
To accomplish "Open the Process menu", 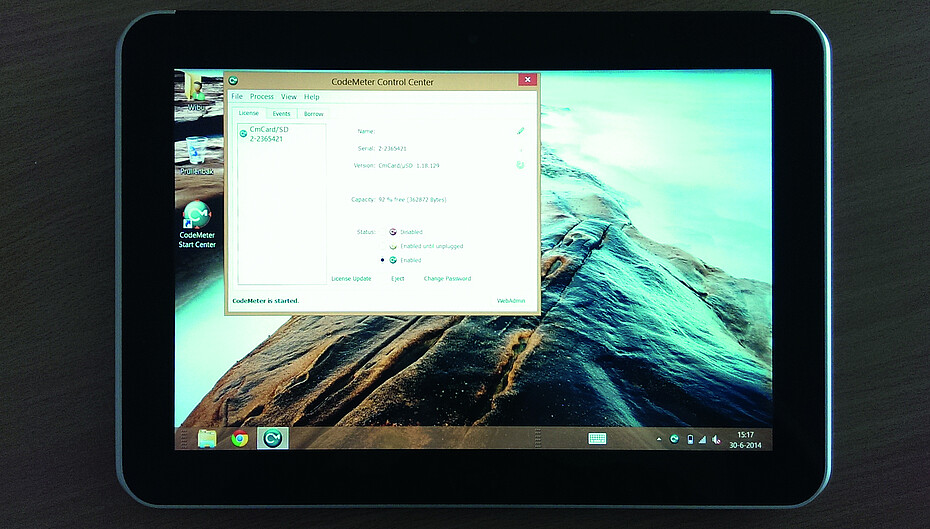I will click(262, 96).
